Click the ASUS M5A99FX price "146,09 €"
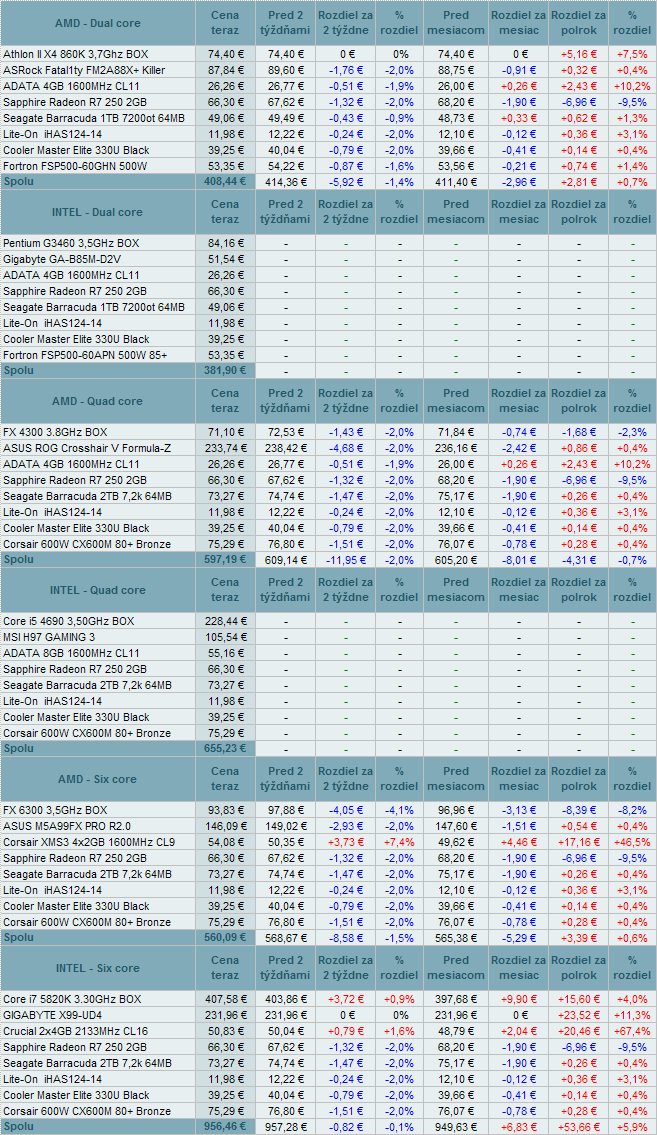Viewport: 657px width, 1135px height. point(227,826)
